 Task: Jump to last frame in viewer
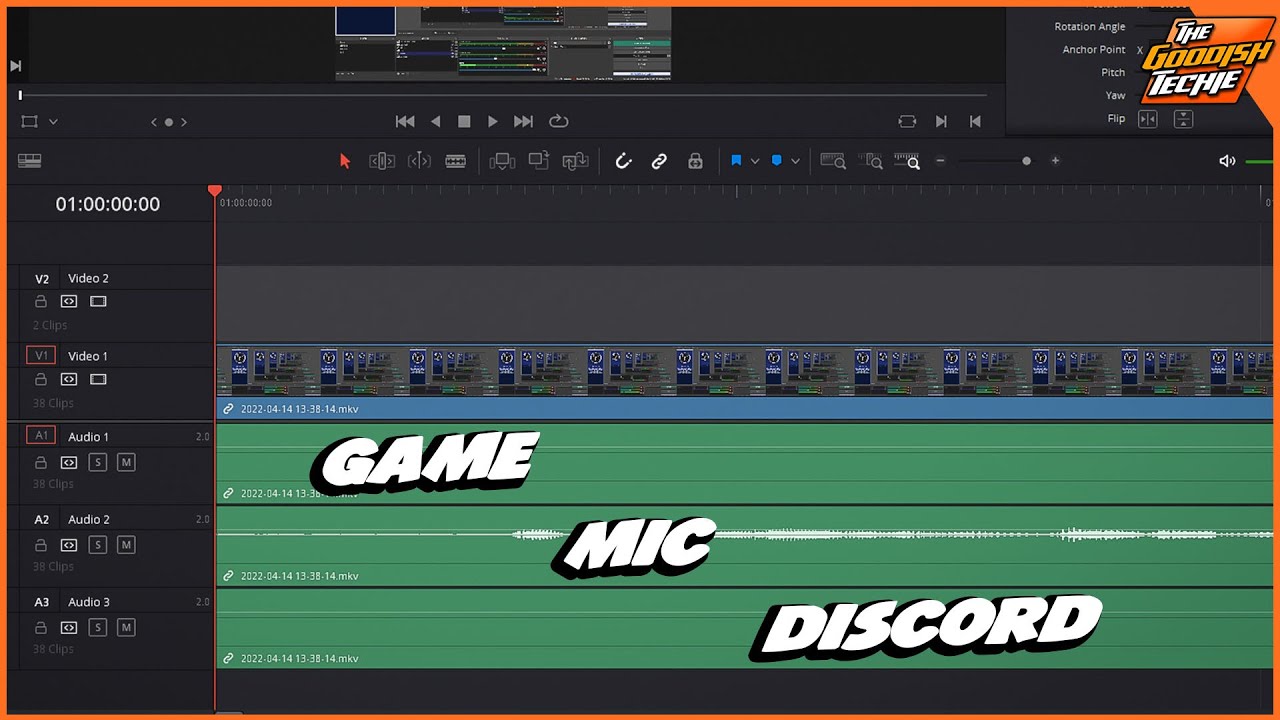click(523, 121)
